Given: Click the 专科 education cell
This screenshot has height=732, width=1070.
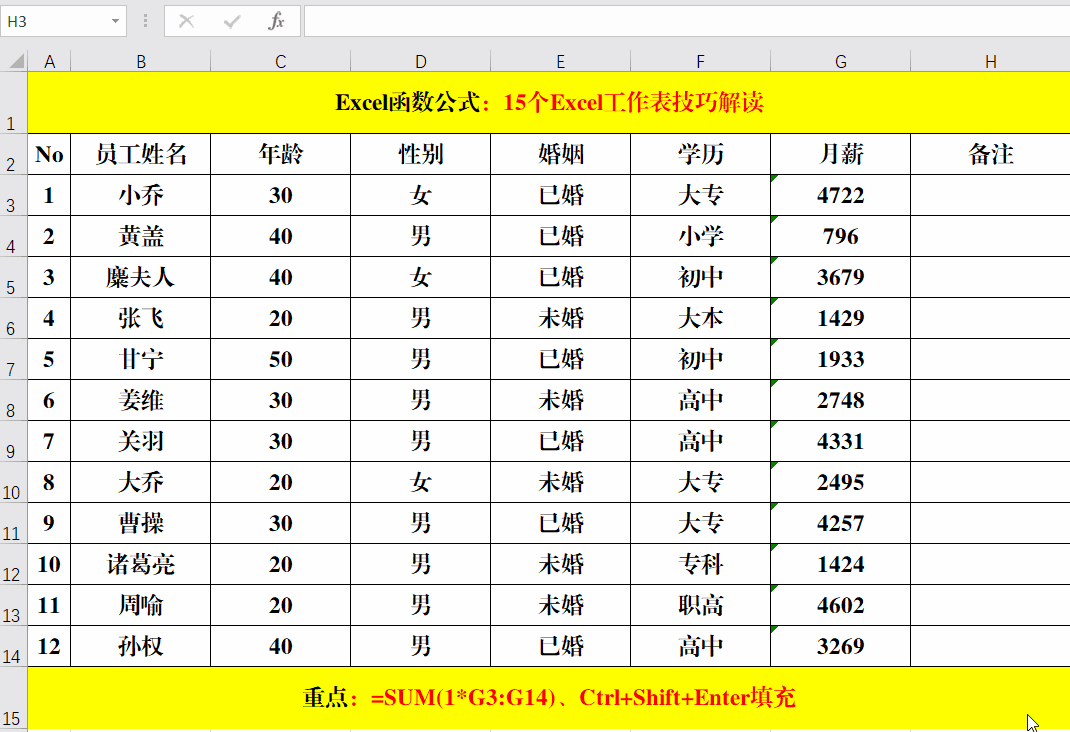Looking at the screenshot, I should (x=700, y=564).
